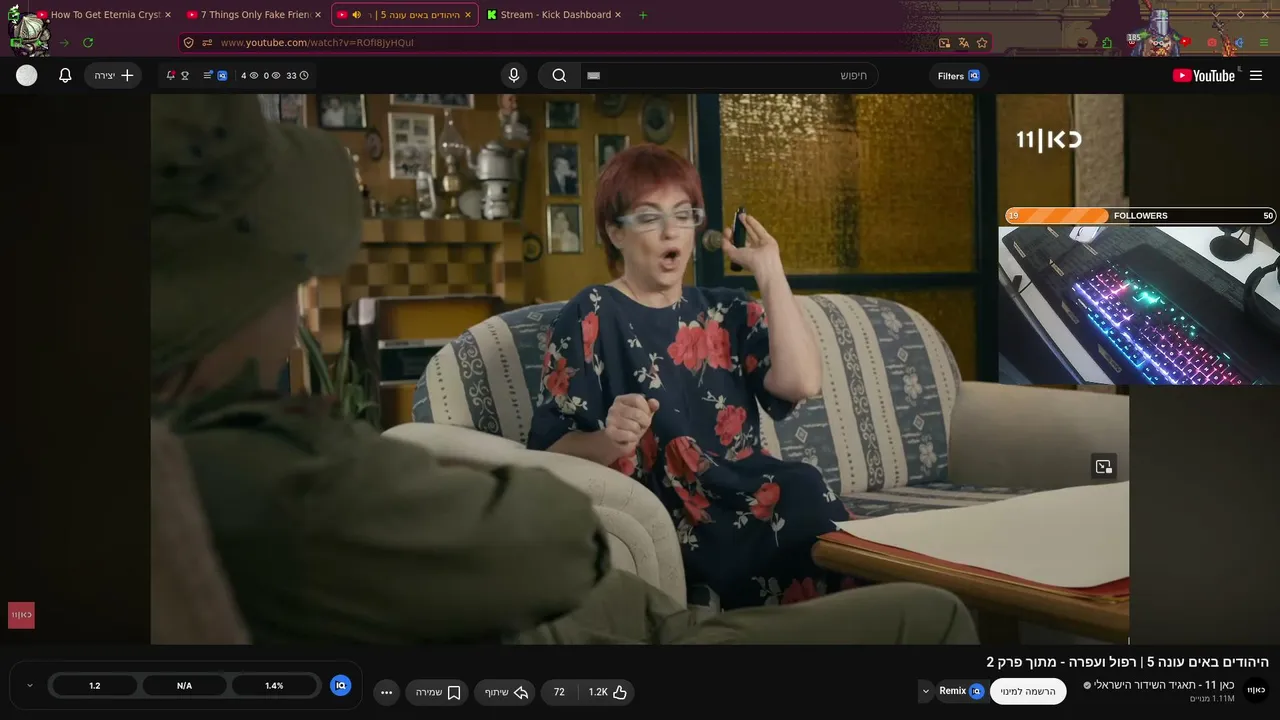
Task: Open a new browser tab
Action: [x=642, y=15]
